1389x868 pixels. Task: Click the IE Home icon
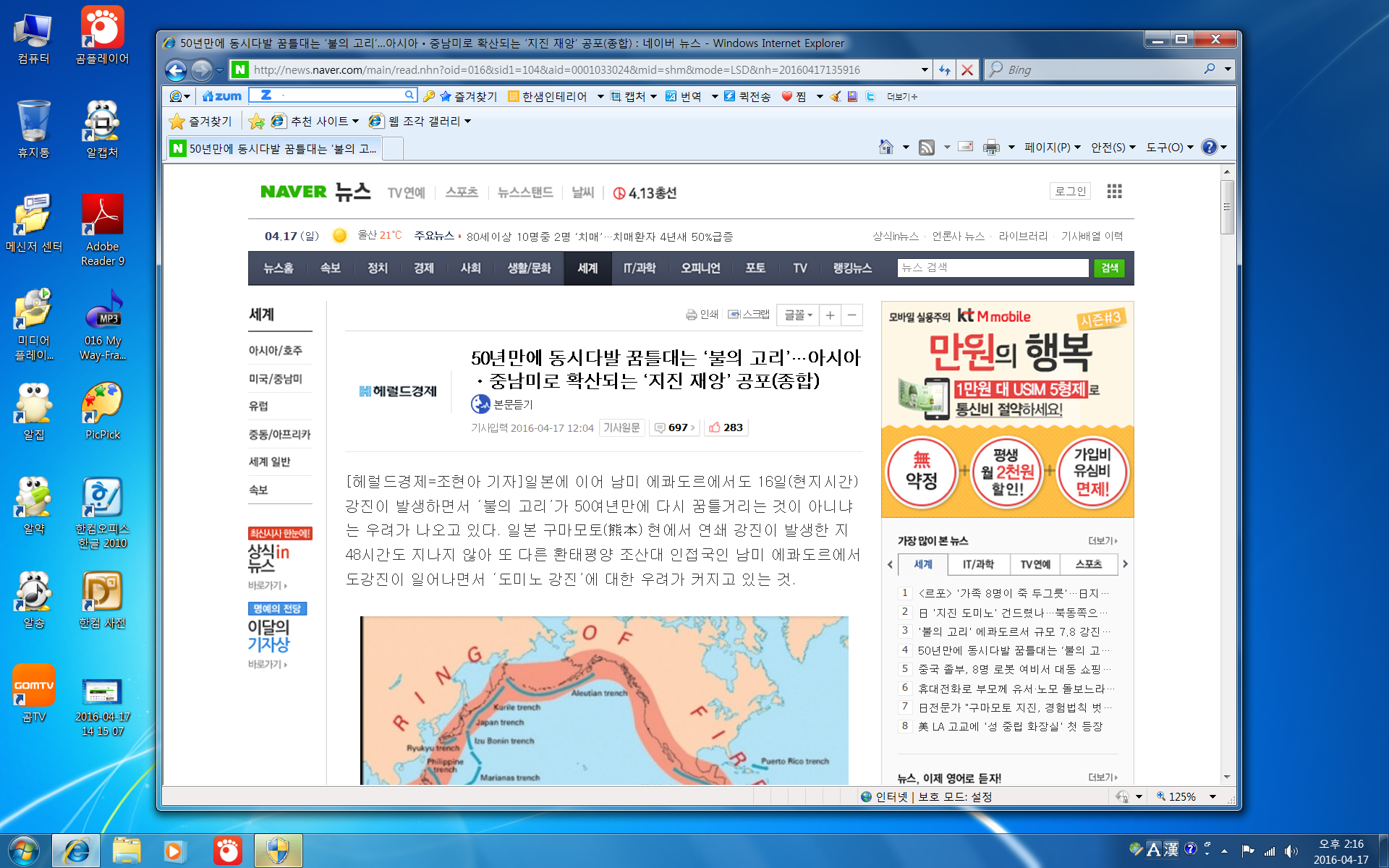[x=885, y=147]
